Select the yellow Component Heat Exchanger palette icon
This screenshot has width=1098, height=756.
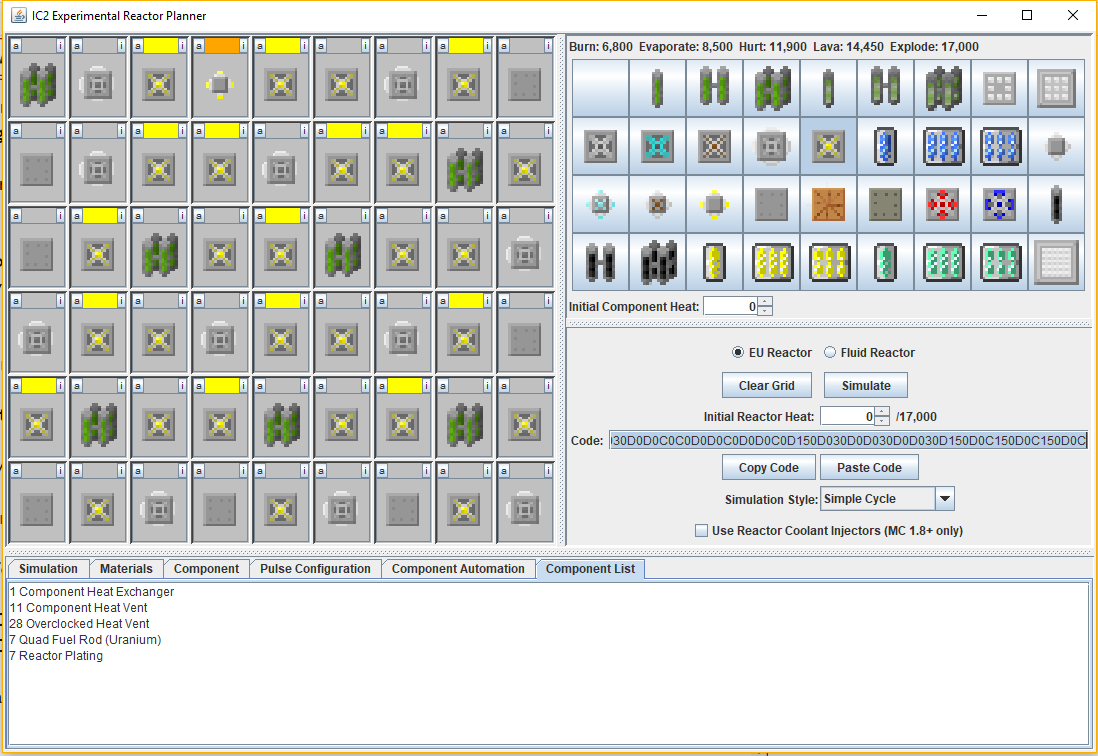coord(714,204)
